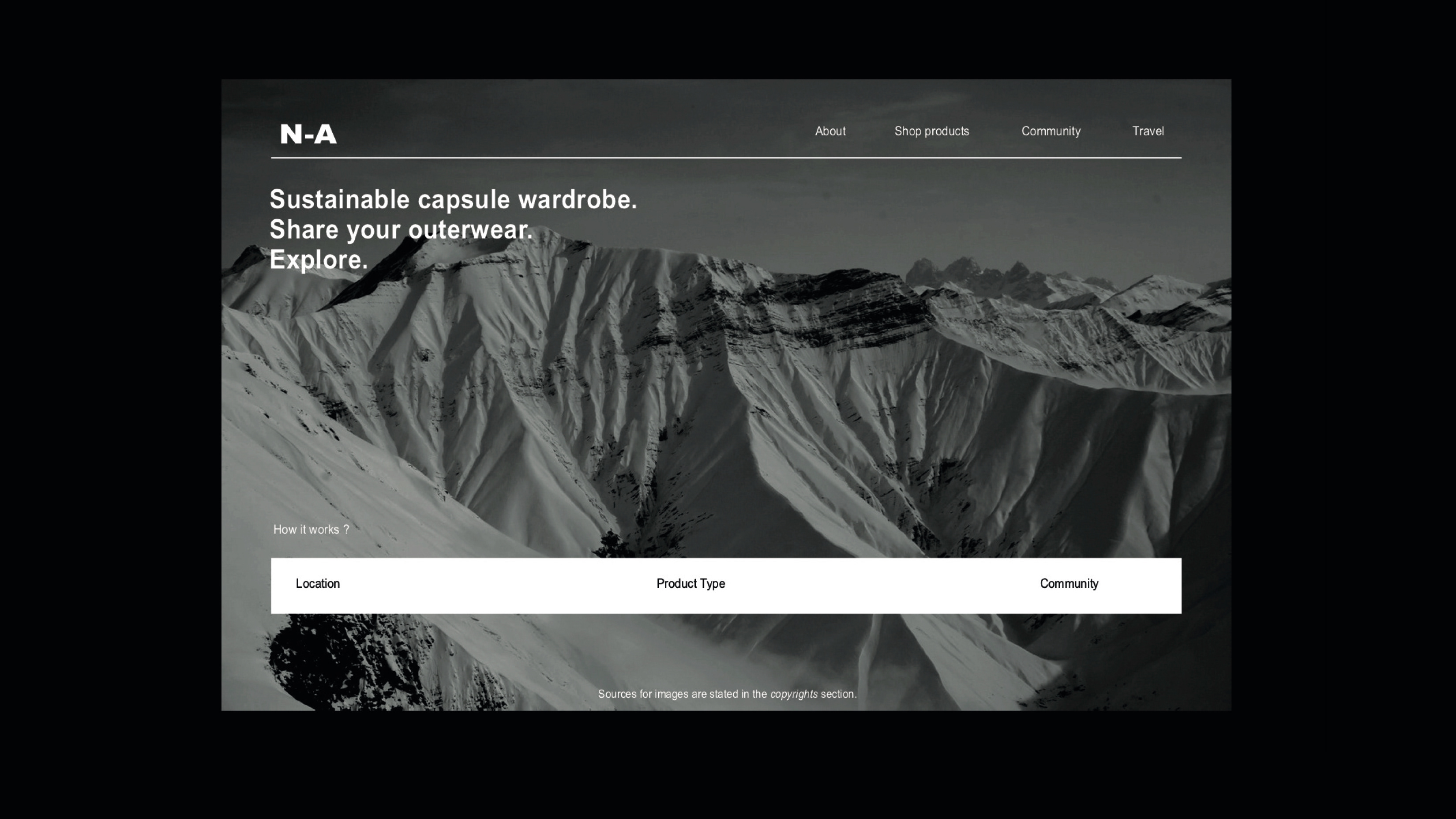
Task: Select the Community filter in the search bar
Action: click(x=1069, y=584)
